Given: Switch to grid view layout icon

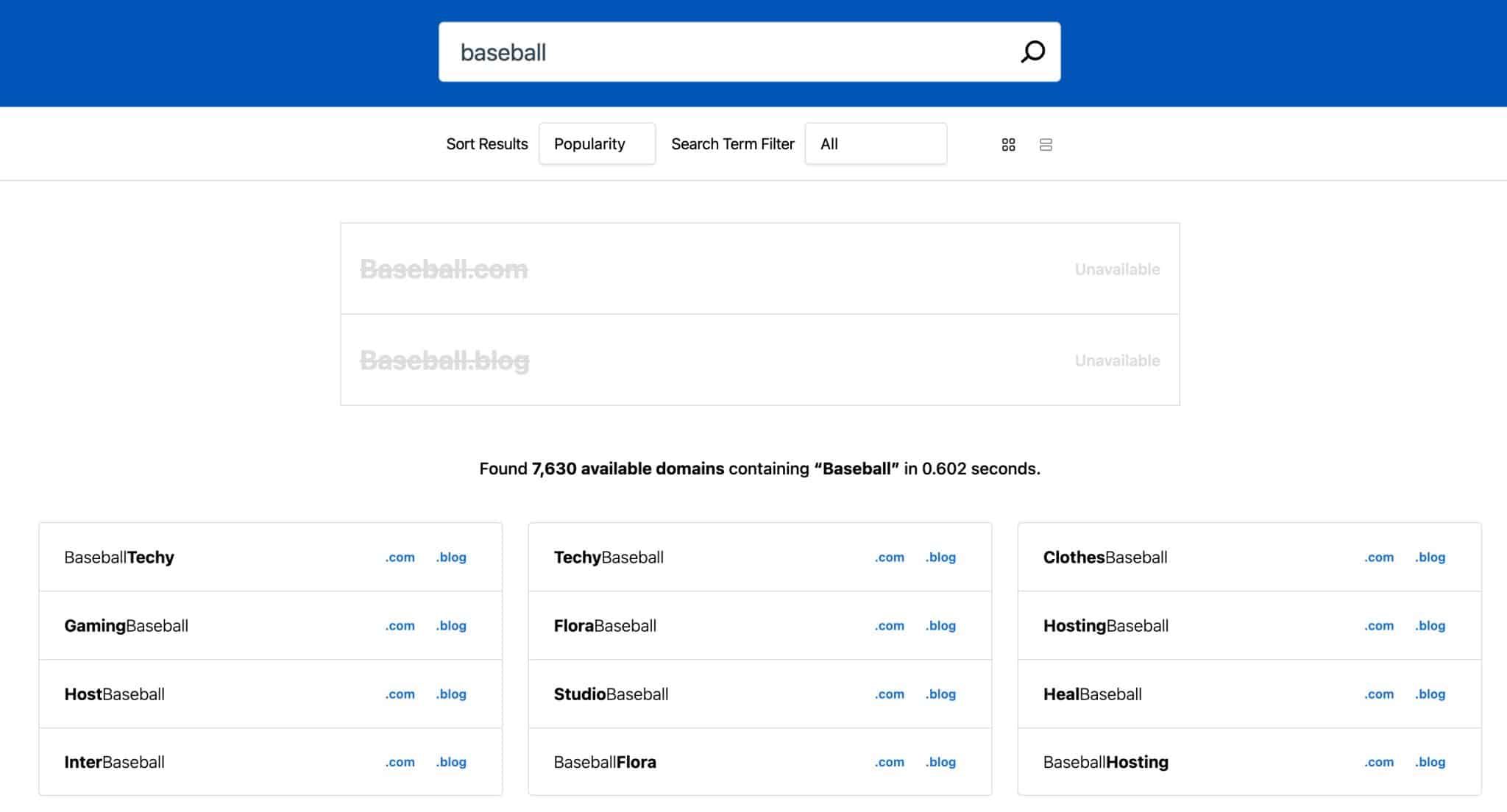Looking at the screenshot, I should 1008,145.
